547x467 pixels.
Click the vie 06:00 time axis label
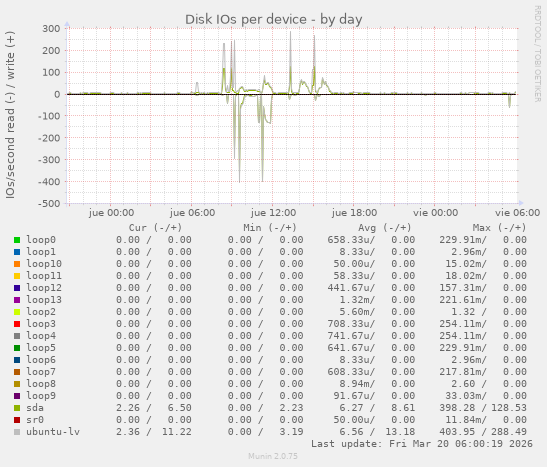517,213
